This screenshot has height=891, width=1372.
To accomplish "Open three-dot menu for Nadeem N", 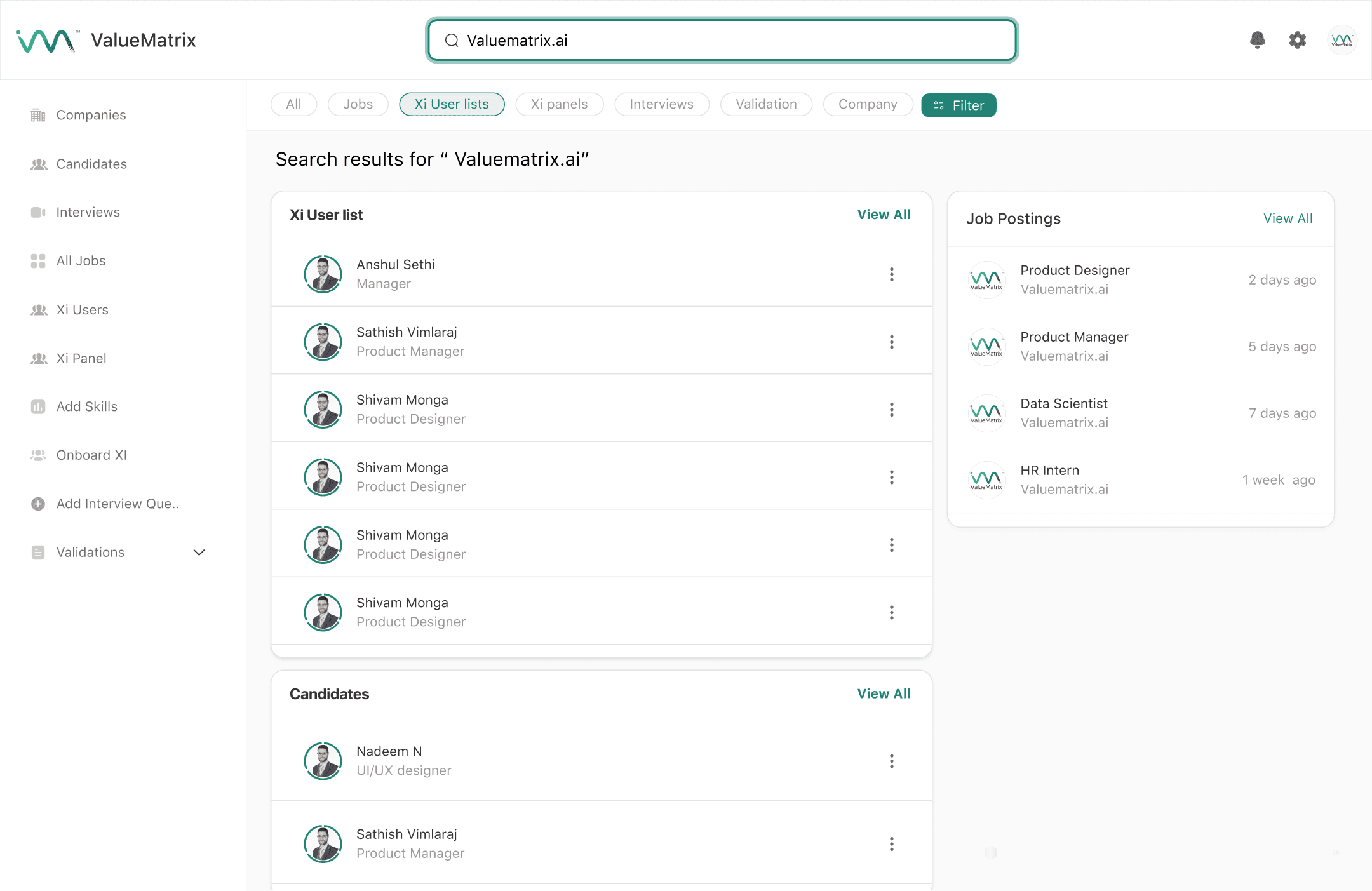I will coord(891,761).
